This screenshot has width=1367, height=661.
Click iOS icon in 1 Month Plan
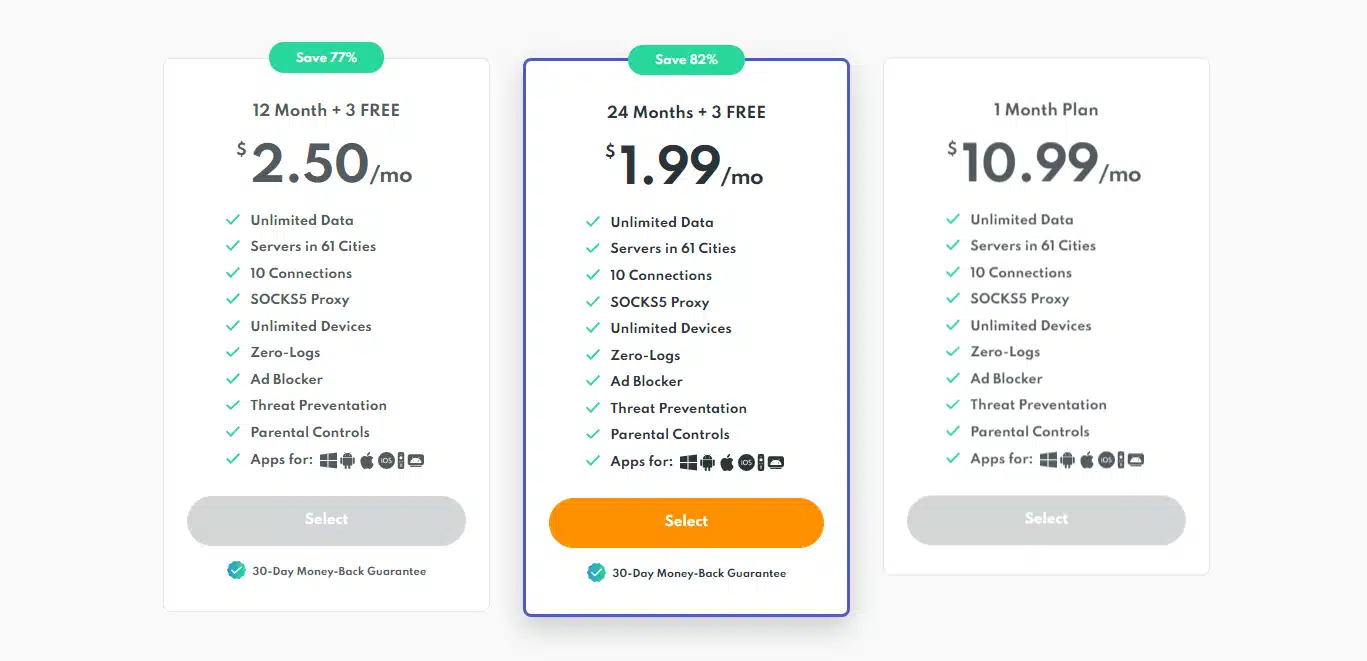[x=1106, y=459]
